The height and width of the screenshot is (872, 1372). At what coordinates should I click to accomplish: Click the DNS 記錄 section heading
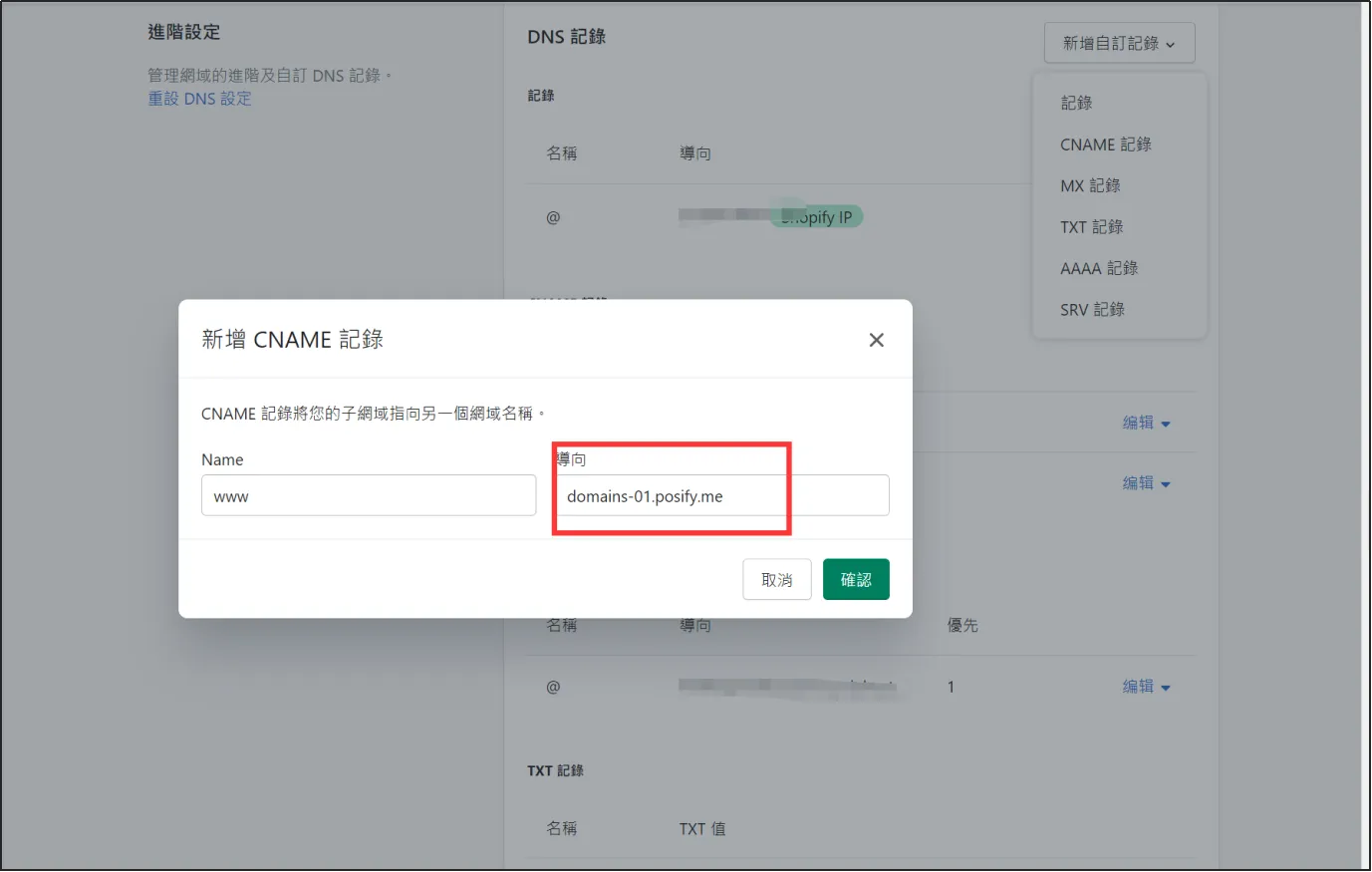pyautogui.click(x=566, y=37)
